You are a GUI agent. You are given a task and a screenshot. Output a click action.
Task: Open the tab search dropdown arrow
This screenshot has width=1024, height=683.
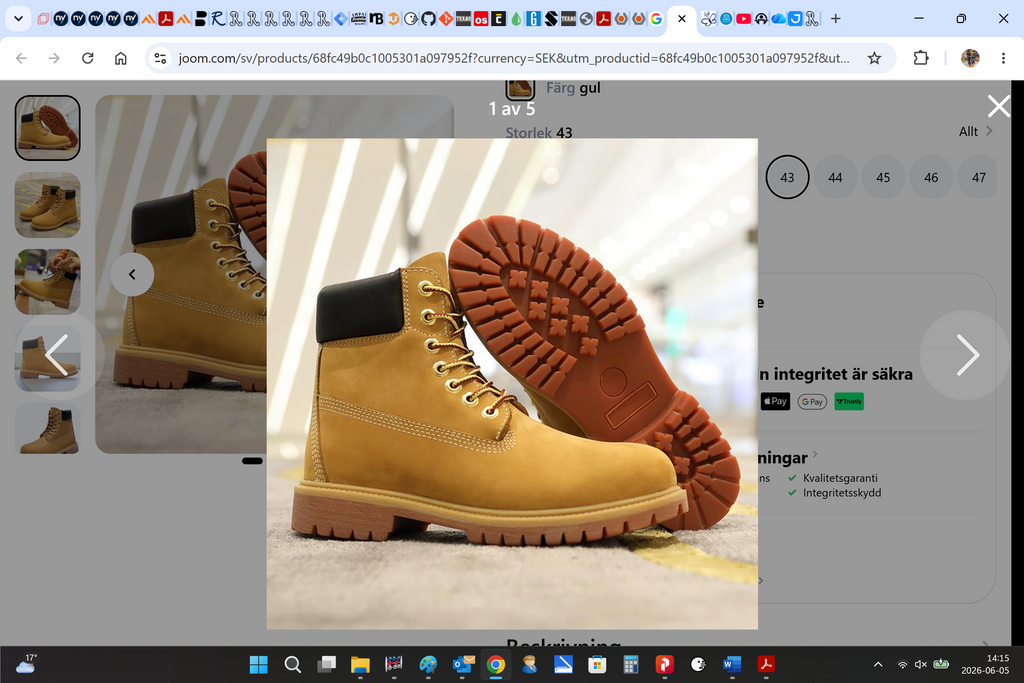click(x=18, y=19)
